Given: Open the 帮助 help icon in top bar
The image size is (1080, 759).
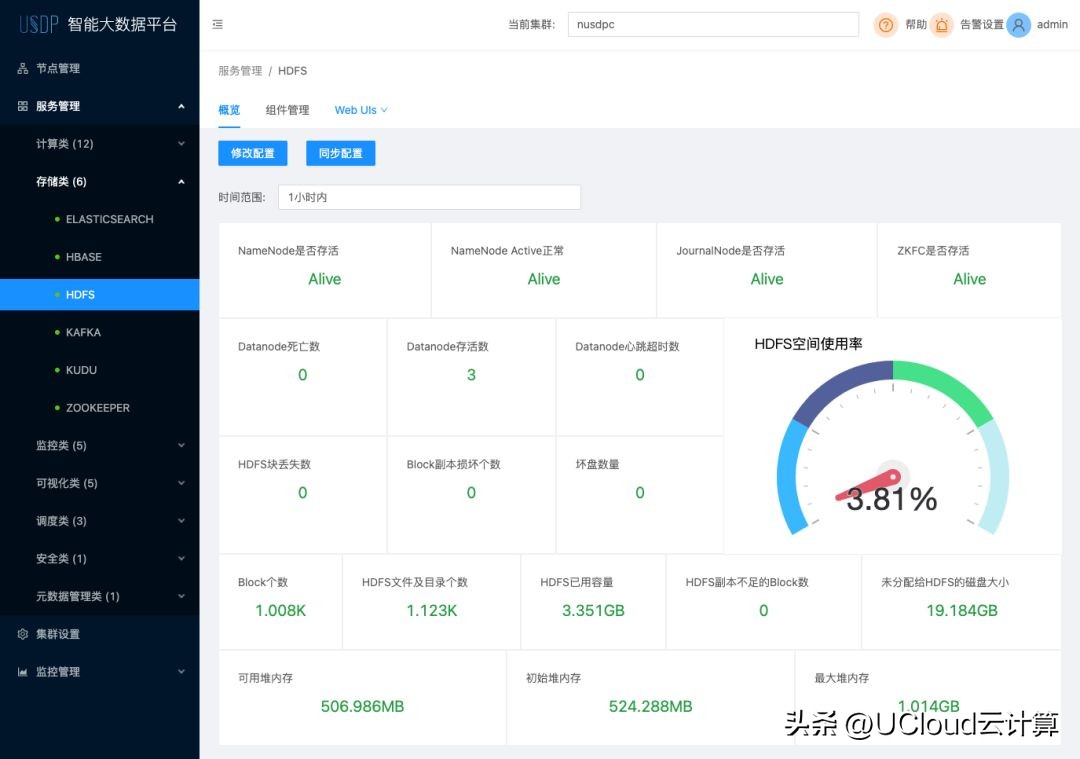Looking at the screenshot, I should pos(885,25).
